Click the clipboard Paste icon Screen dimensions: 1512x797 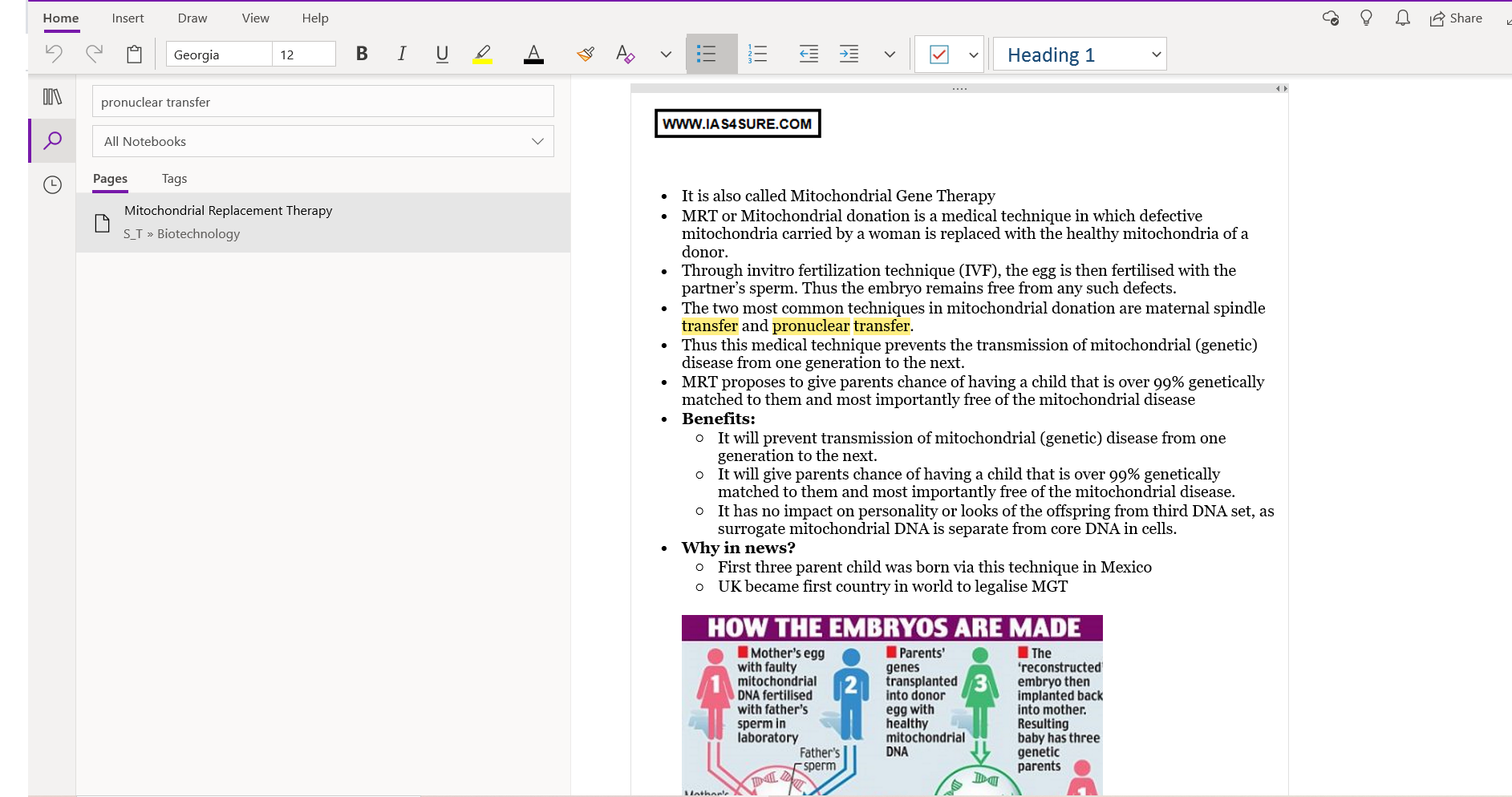[x=134, y=54]
